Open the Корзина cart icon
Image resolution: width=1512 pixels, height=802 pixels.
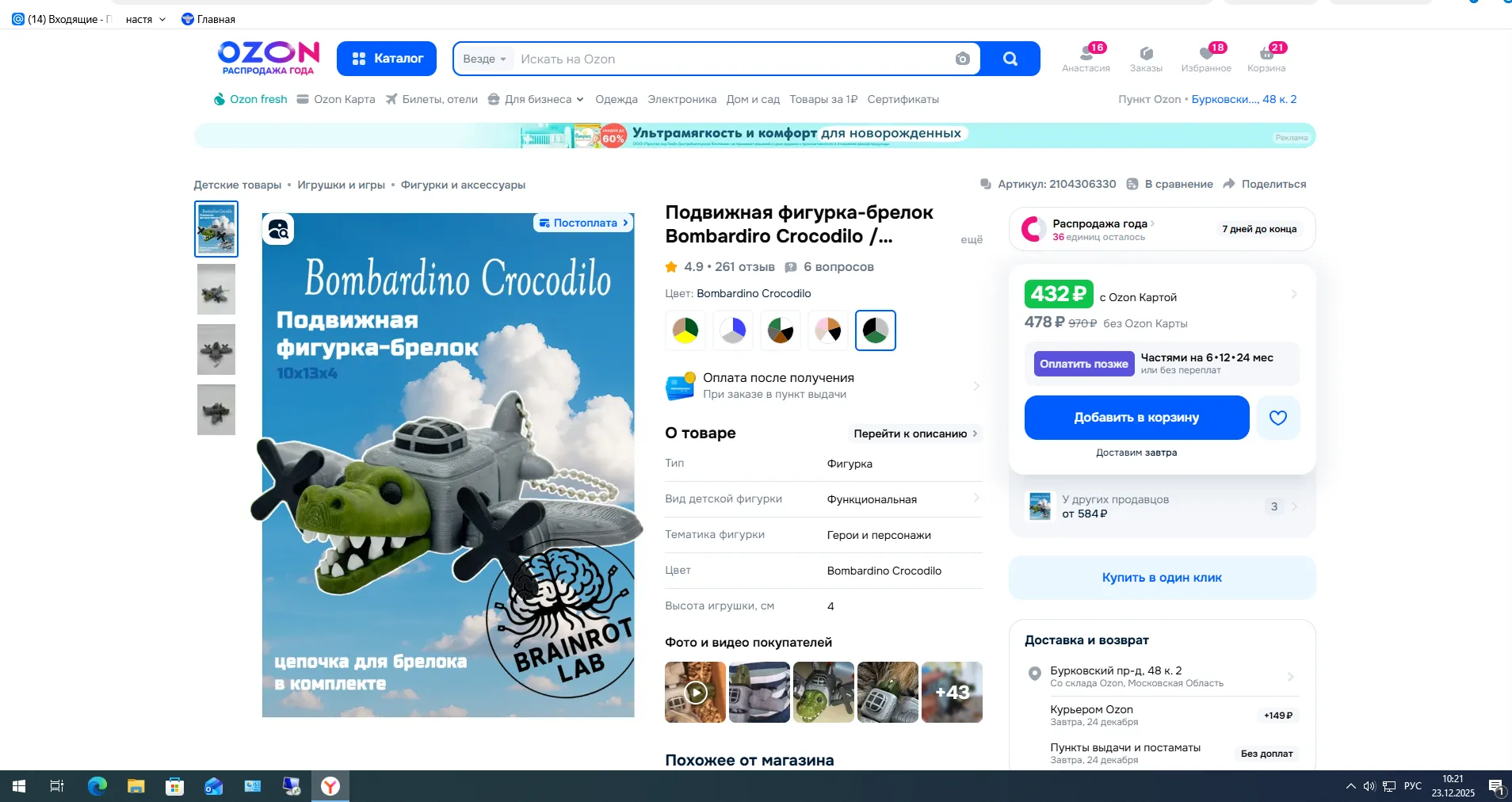tap(1266, 57)
